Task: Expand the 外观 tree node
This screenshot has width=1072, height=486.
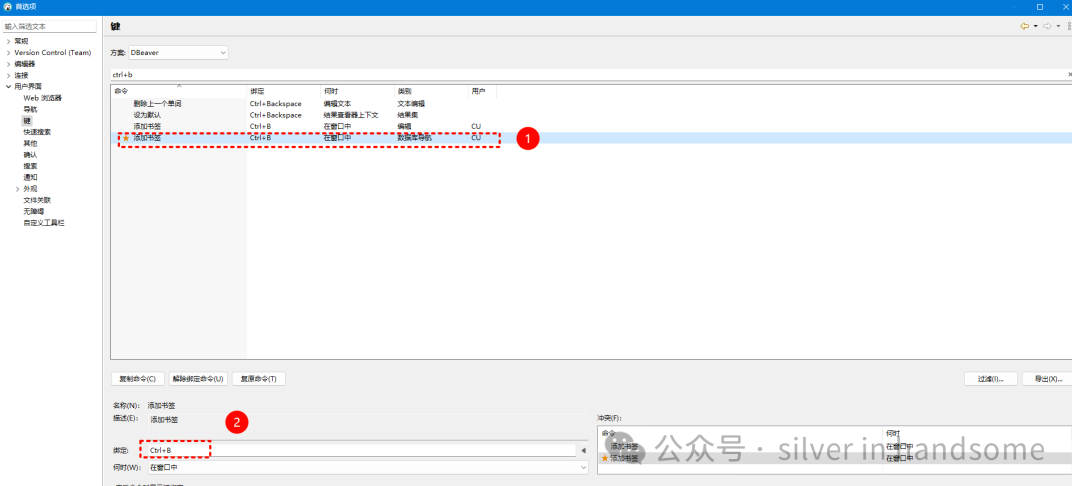Action: coord(18,189)
